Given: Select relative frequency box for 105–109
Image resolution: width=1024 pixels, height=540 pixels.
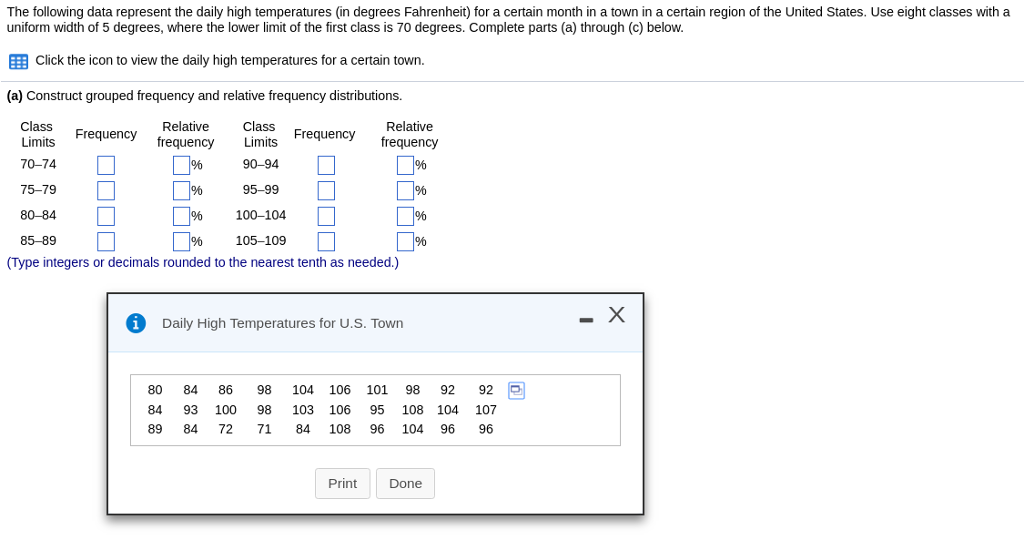Looking at the screenshot, I should coord(406,242).
